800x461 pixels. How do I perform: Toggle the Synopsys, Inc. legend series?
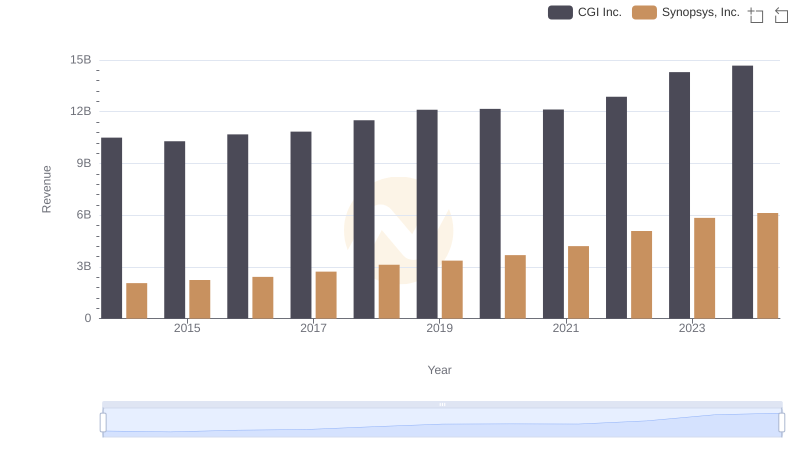point(686,12)
